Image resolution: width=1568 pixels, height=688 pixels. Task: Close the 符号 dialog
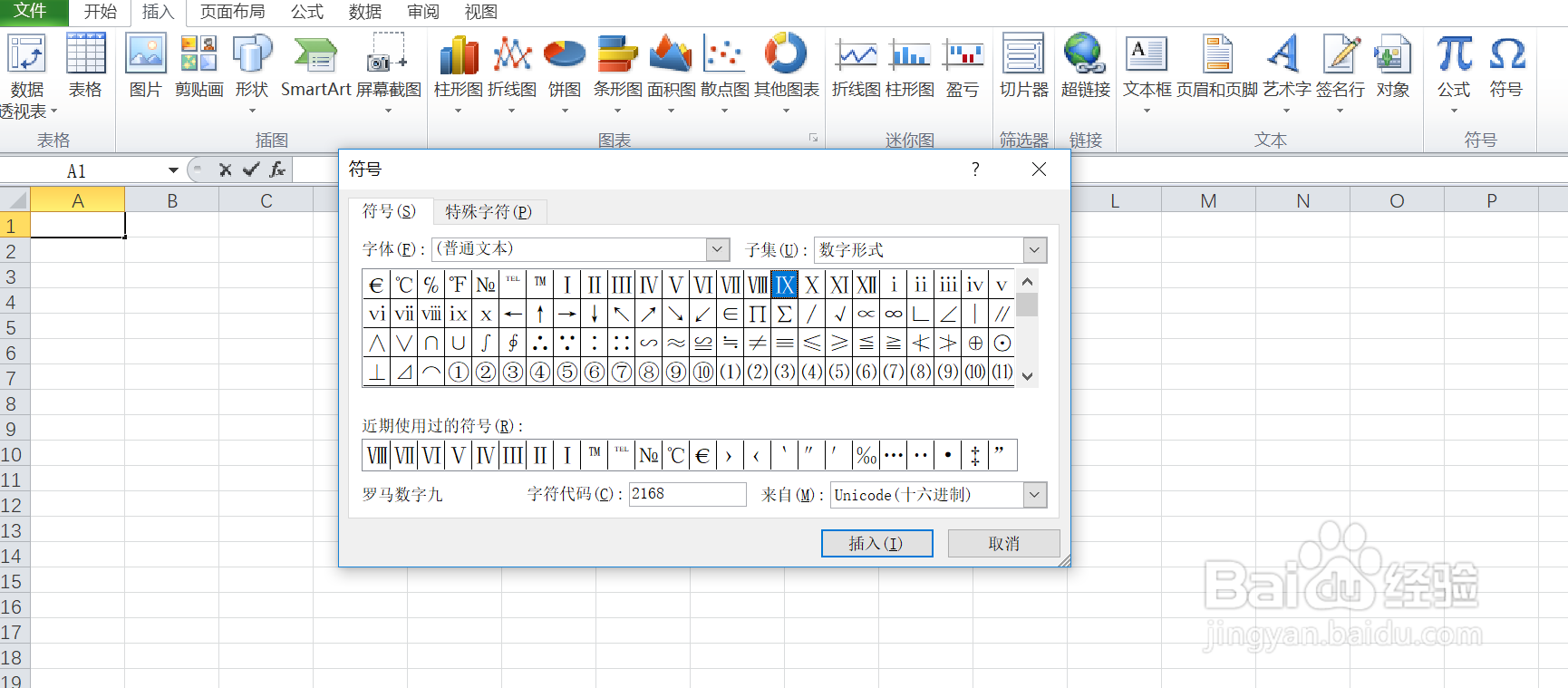1039,170
